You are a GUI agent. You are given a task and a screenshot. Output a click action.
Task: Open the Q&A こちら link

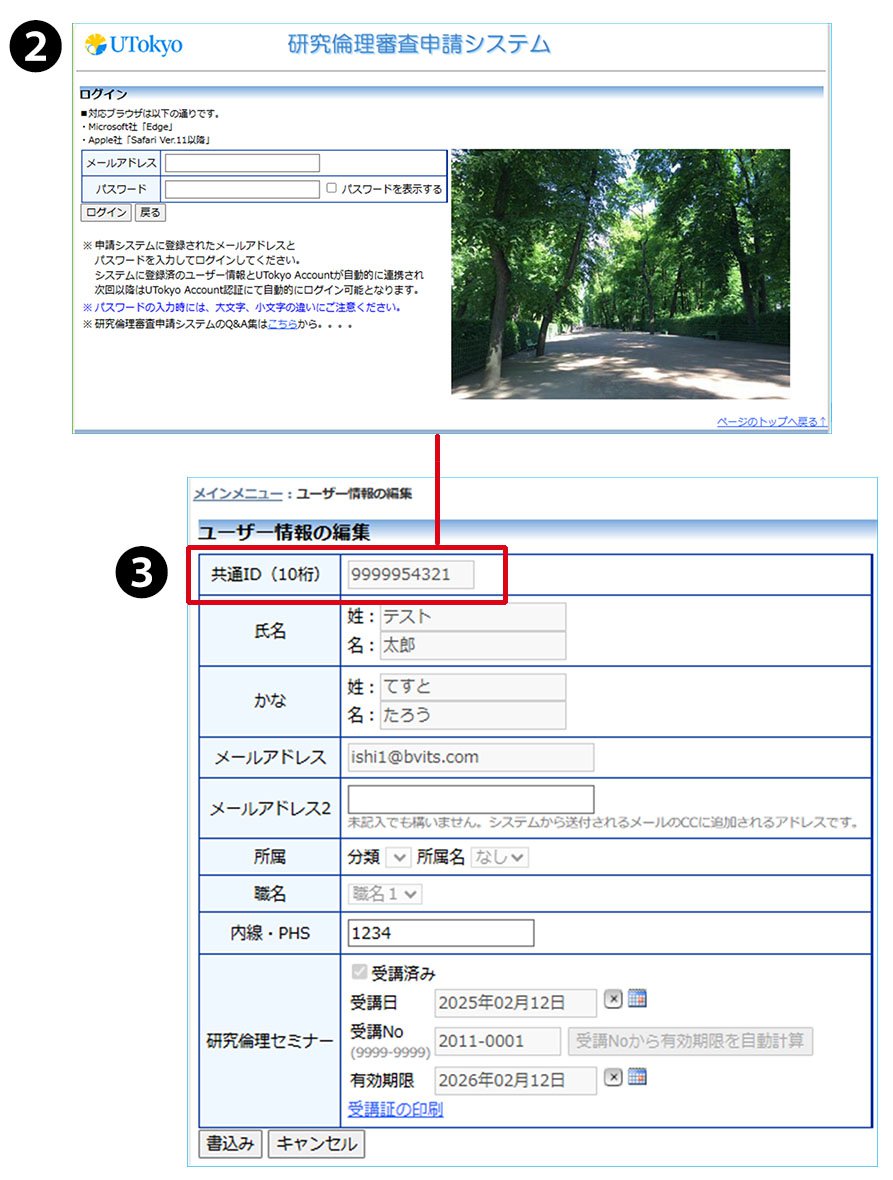(282, 324)
